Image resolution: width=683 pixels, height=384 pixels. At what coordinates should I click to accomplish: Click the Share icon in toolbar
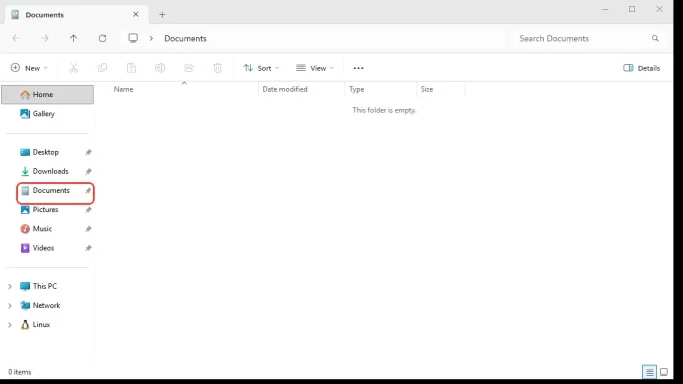pyautogui.click(x=189, y=68)
